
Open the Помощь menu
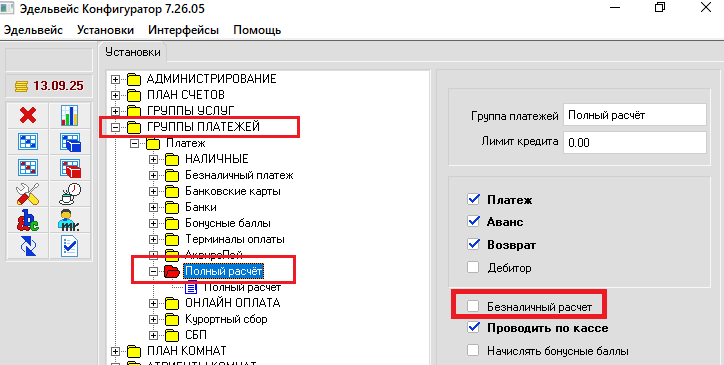[x=257, y=30]
